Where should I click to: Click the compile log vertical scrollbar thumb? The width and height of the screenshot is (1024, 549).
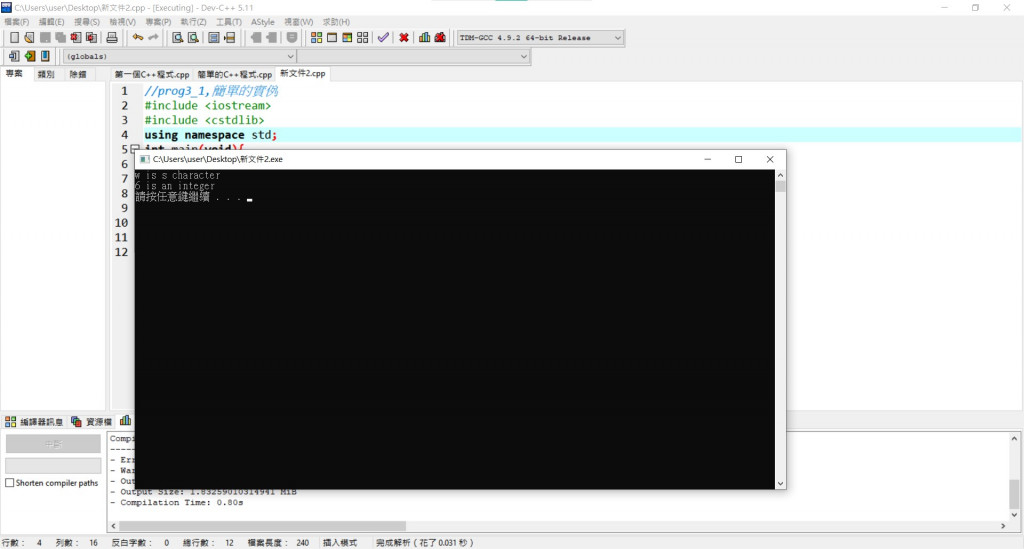1014,494
